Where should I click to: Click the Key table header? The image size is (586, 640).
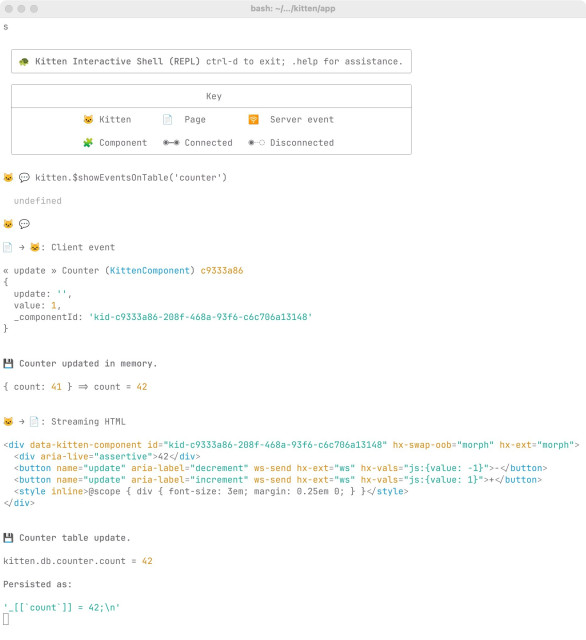[214, 96]
